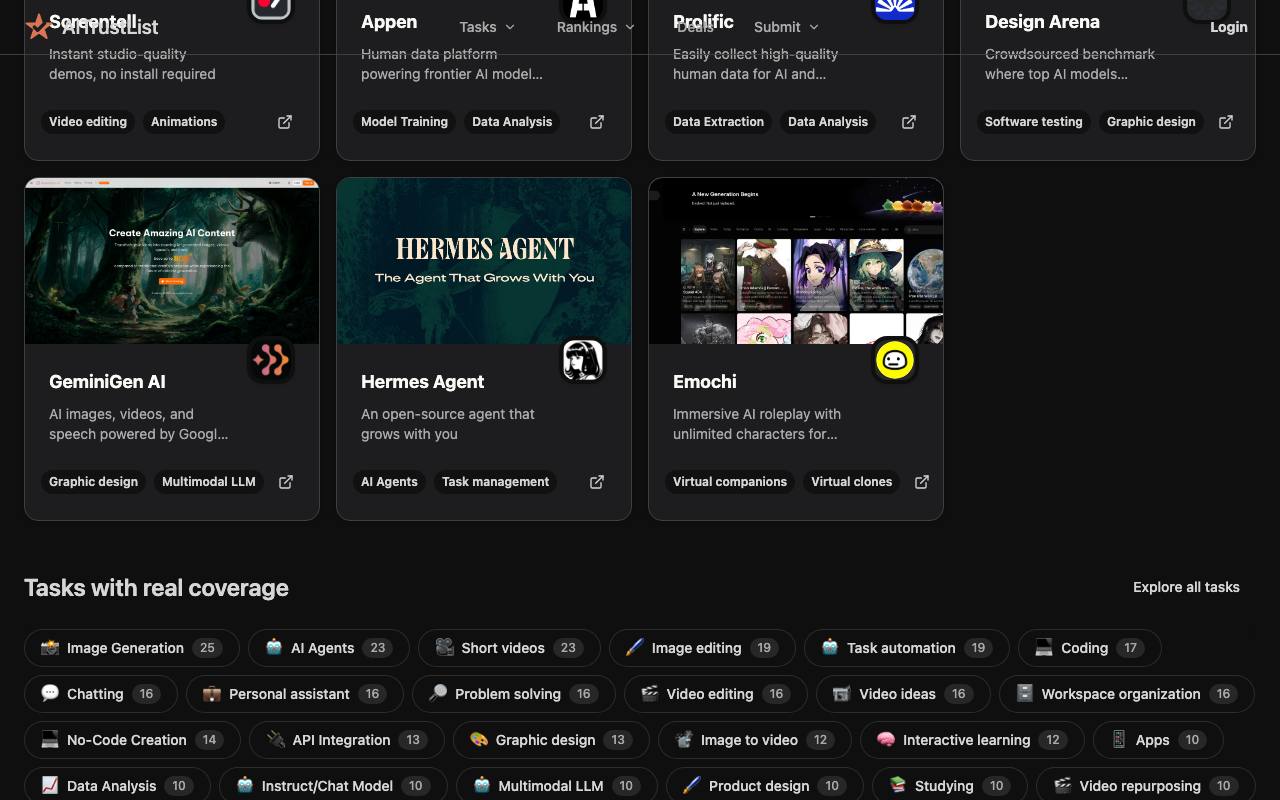Viewport: 1280px width, 800px height.
Task: Open the GeminiGen AI preview thumbnail
Action: tap(172, 261)
